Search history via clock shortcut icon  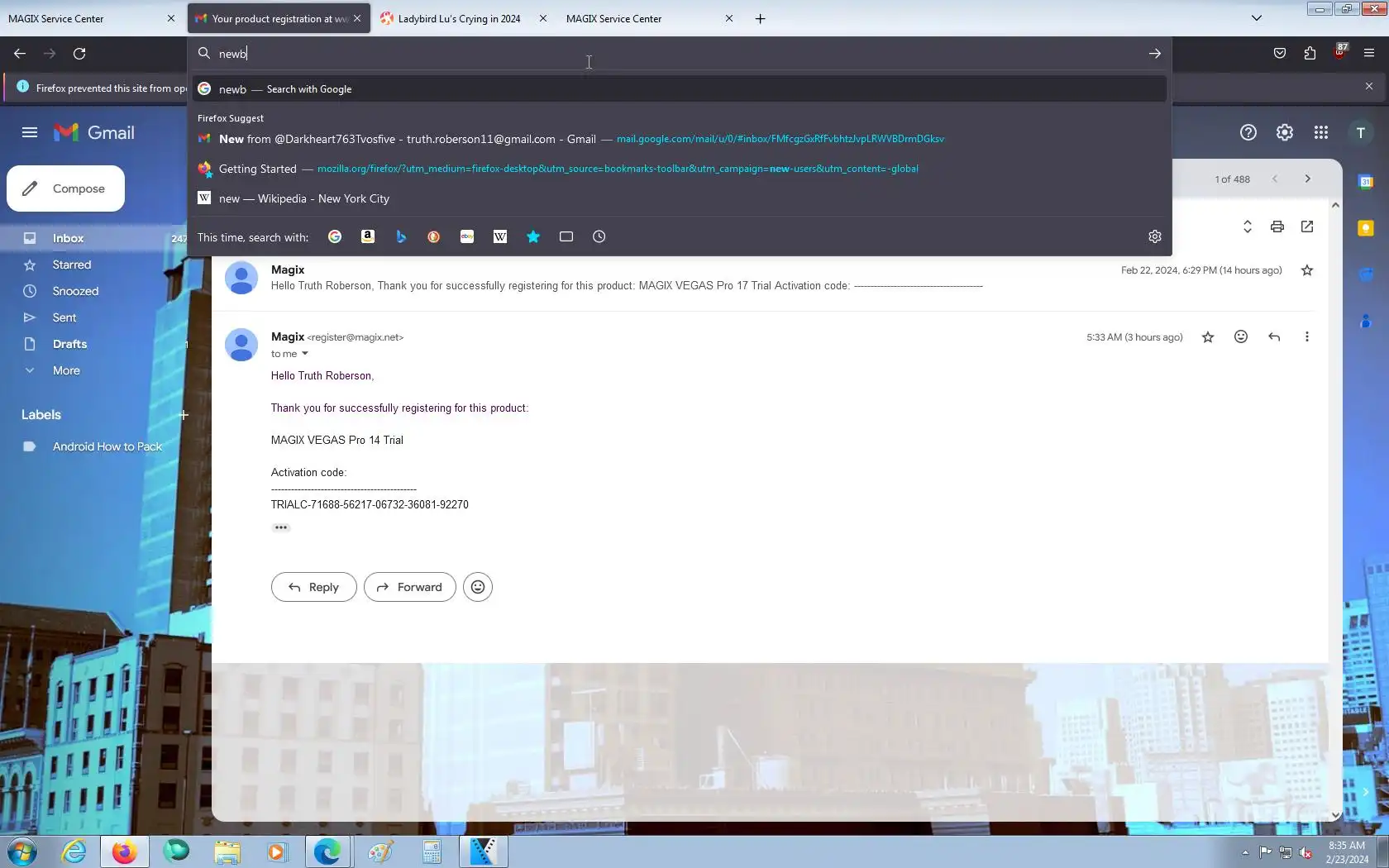(599, 237)
